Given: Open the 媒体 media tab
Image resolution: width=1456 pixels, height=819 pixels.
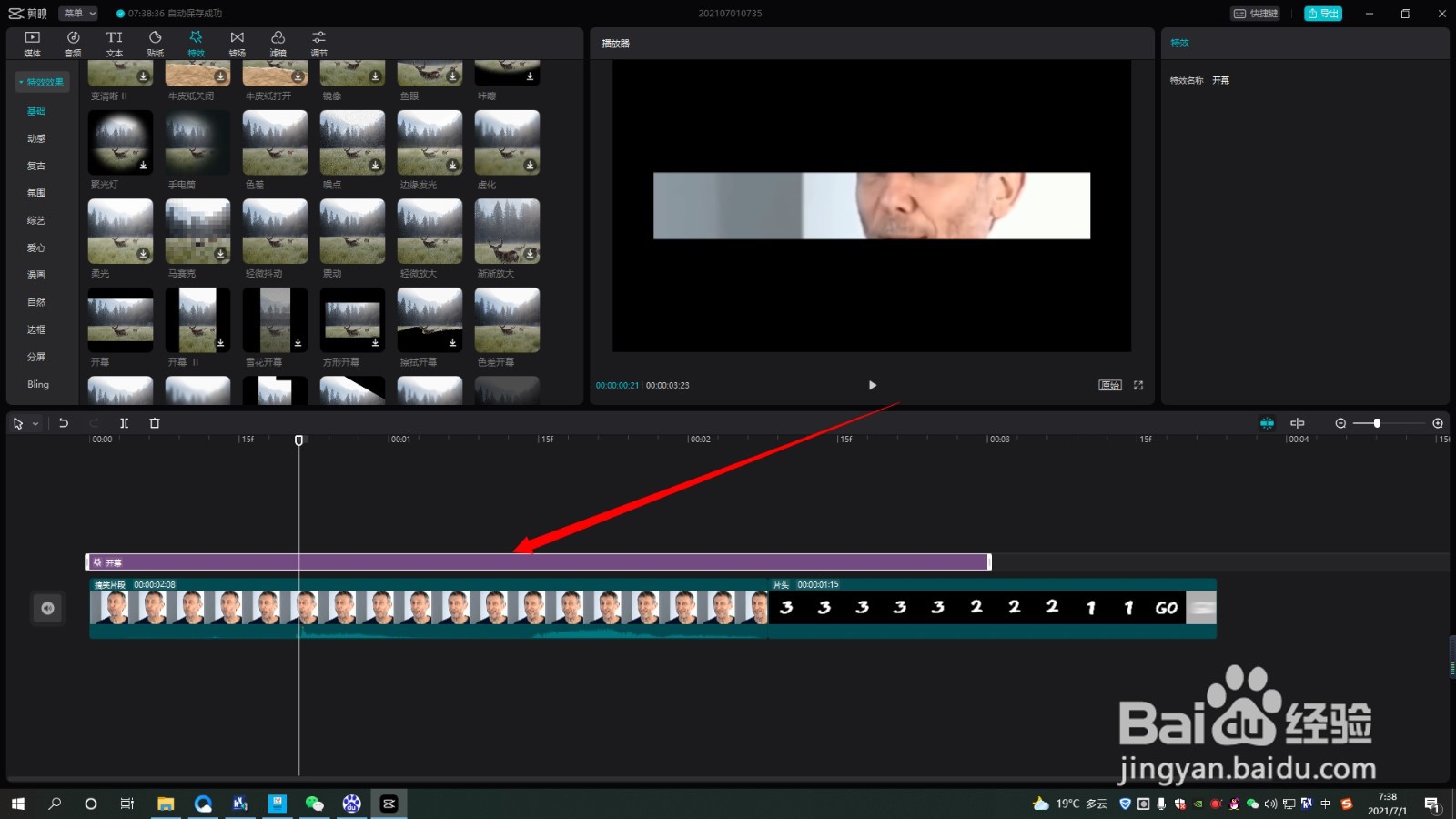Looking at the screenshot, I should click(x=32, y=43).
